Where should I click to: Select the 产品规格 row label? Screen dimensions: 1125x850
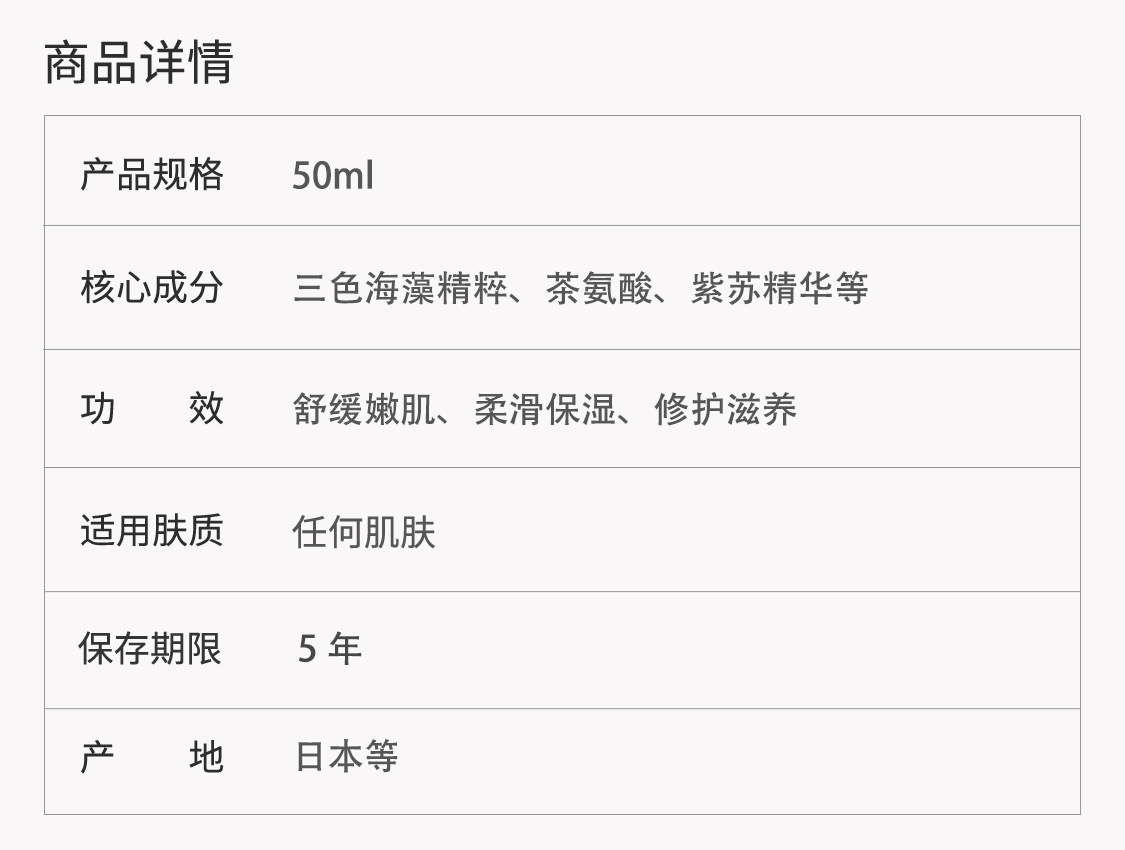(x=151, y=175)
